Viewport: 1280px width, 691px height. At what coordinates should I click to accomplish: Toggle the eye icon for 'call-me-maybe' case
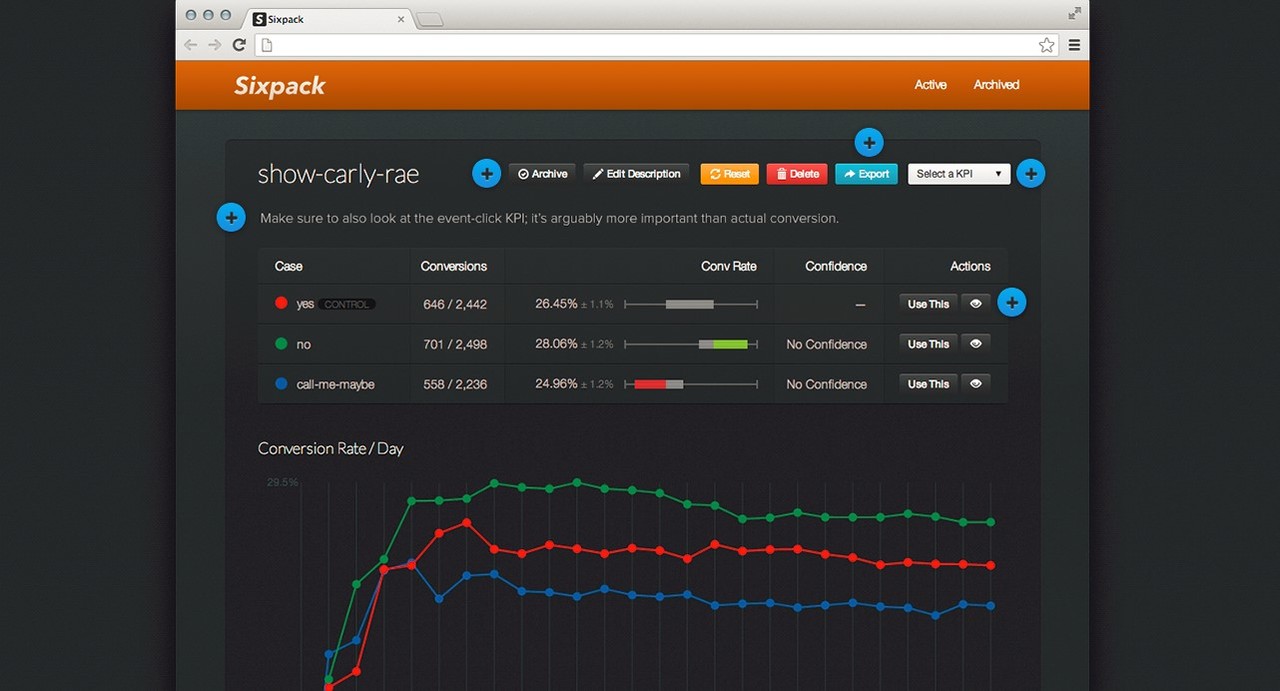[975, 384]
